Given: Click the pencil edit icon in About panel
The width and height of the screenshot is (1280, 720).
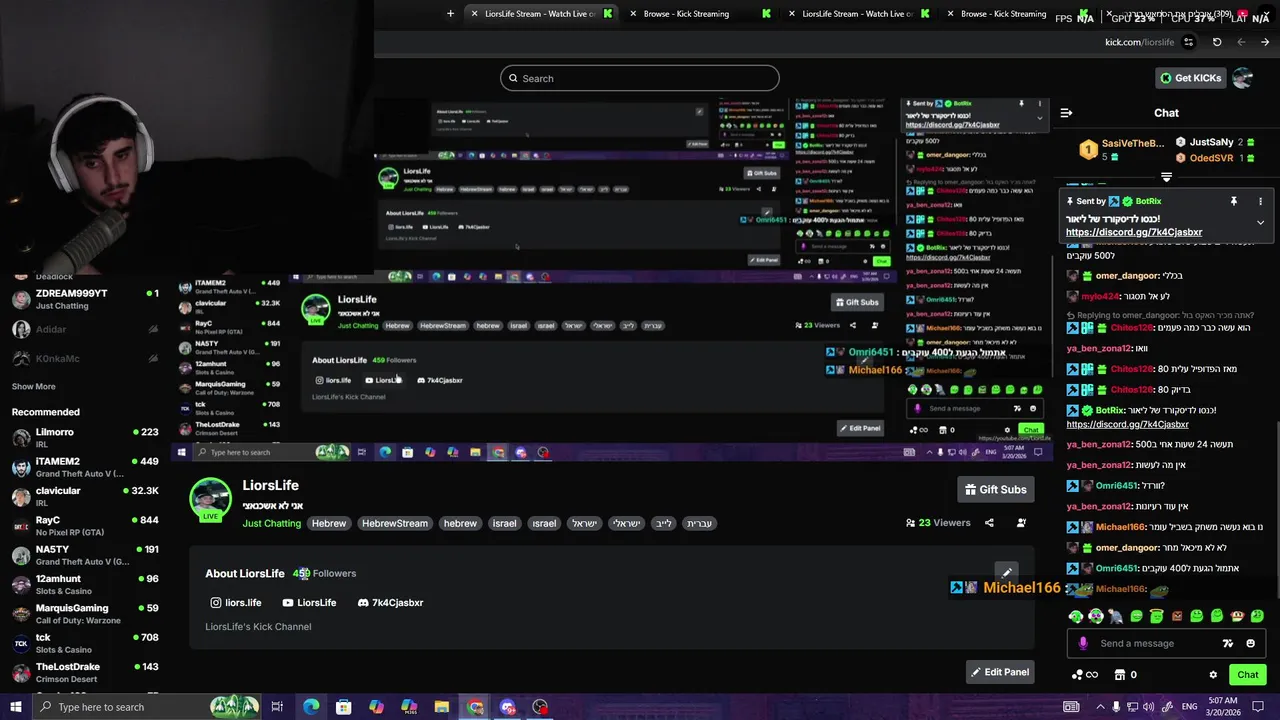Looking at the screenshot, I should coord(1006,573).
